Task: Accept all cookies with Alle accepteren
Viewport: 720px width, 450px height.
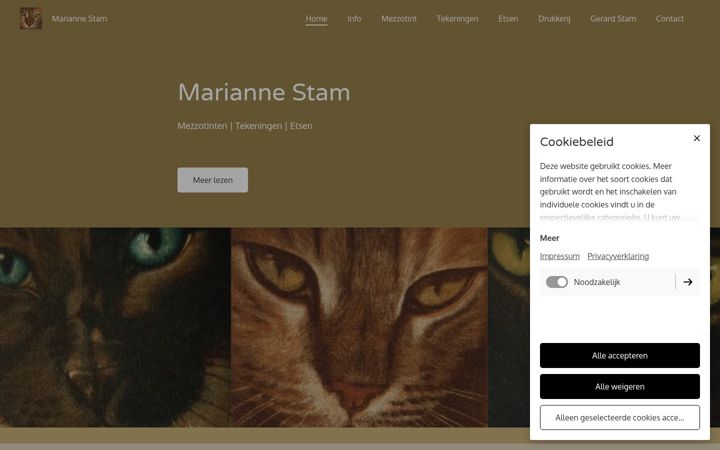Action: click(x=619, y=355)
